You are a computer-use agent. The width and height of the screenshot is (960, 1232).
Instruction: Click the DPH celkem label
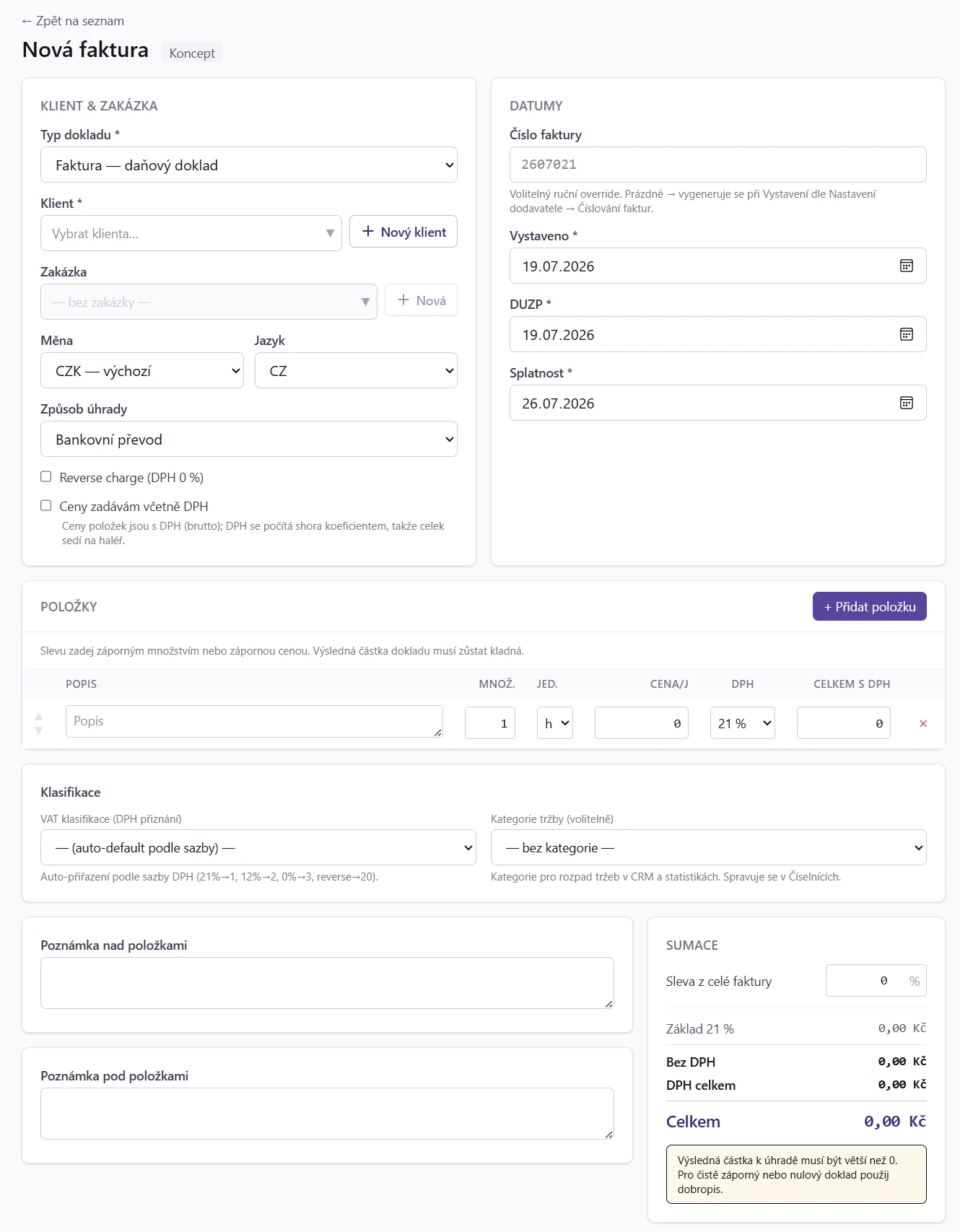pos(701,1085)
